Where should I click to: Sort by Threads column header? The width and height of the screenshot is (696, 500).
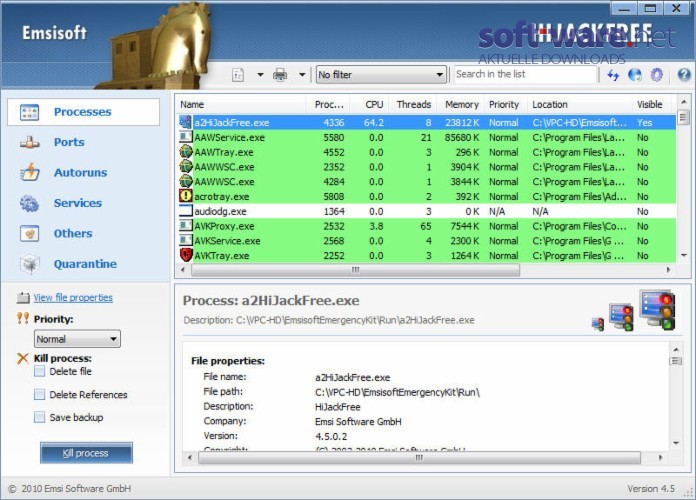click(413, 105)
